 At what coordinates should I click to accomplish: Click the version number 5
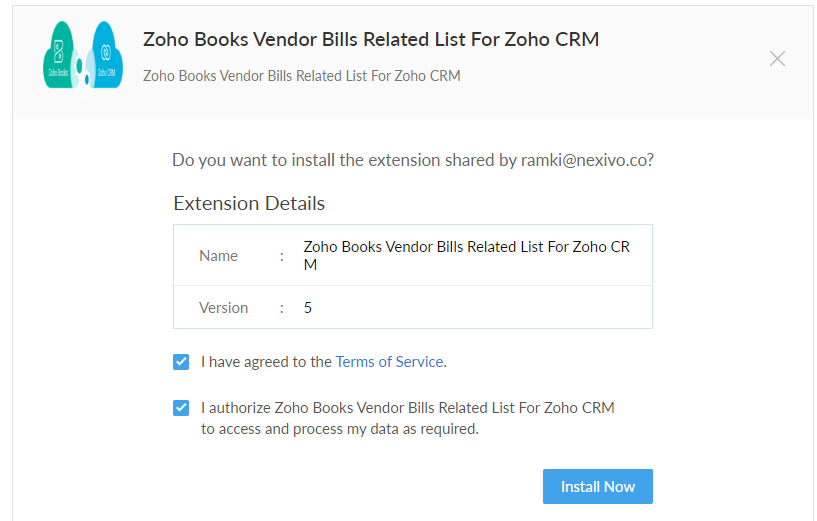click(x=307, y=308)
